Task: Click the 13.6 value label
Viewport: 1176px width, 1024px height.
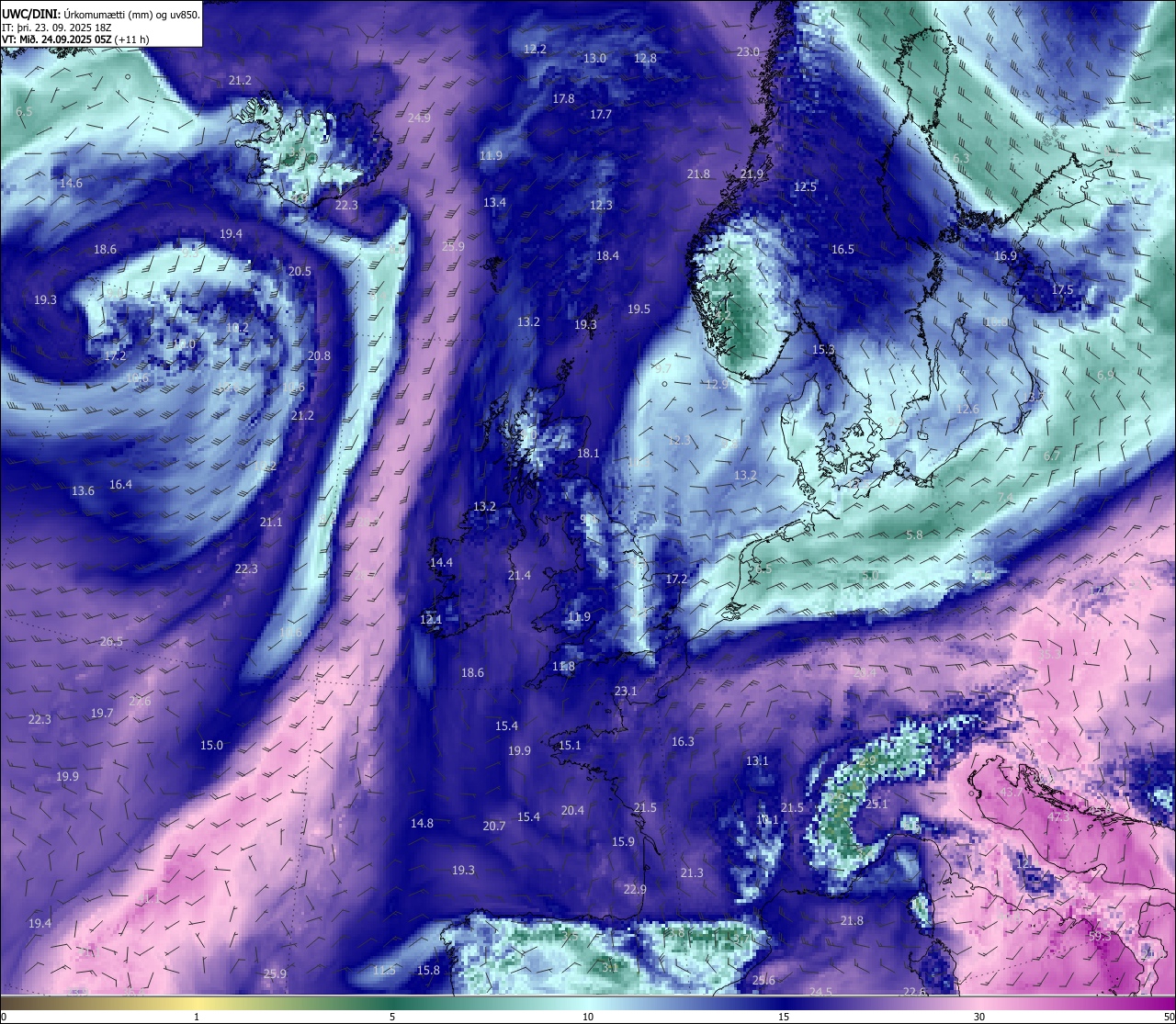Action: coord(83,490)
